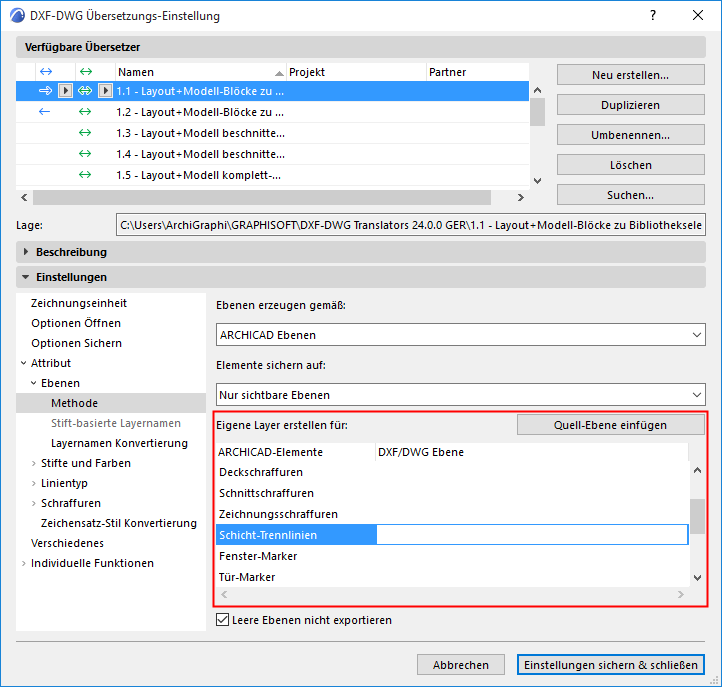The width and height of the screenshot is (722, 687).
Task: Click the Suchen... button
Action: (630, 195)
